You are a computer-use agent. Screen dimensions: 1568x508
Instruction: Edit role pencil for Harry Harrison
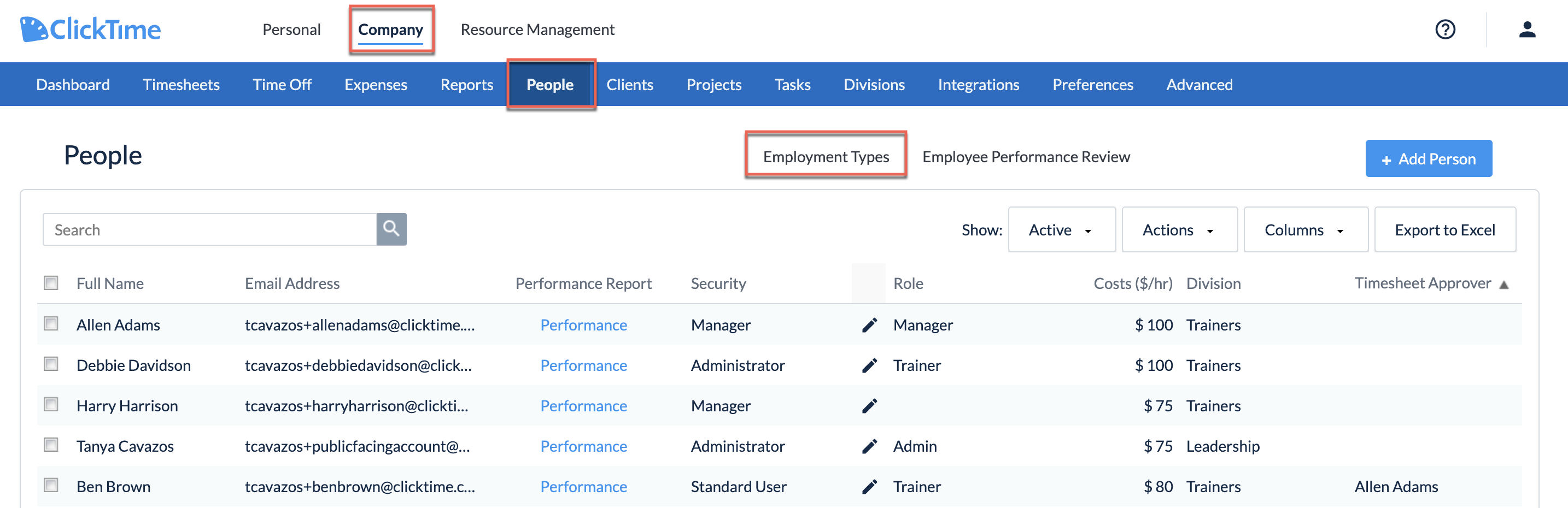869,406
